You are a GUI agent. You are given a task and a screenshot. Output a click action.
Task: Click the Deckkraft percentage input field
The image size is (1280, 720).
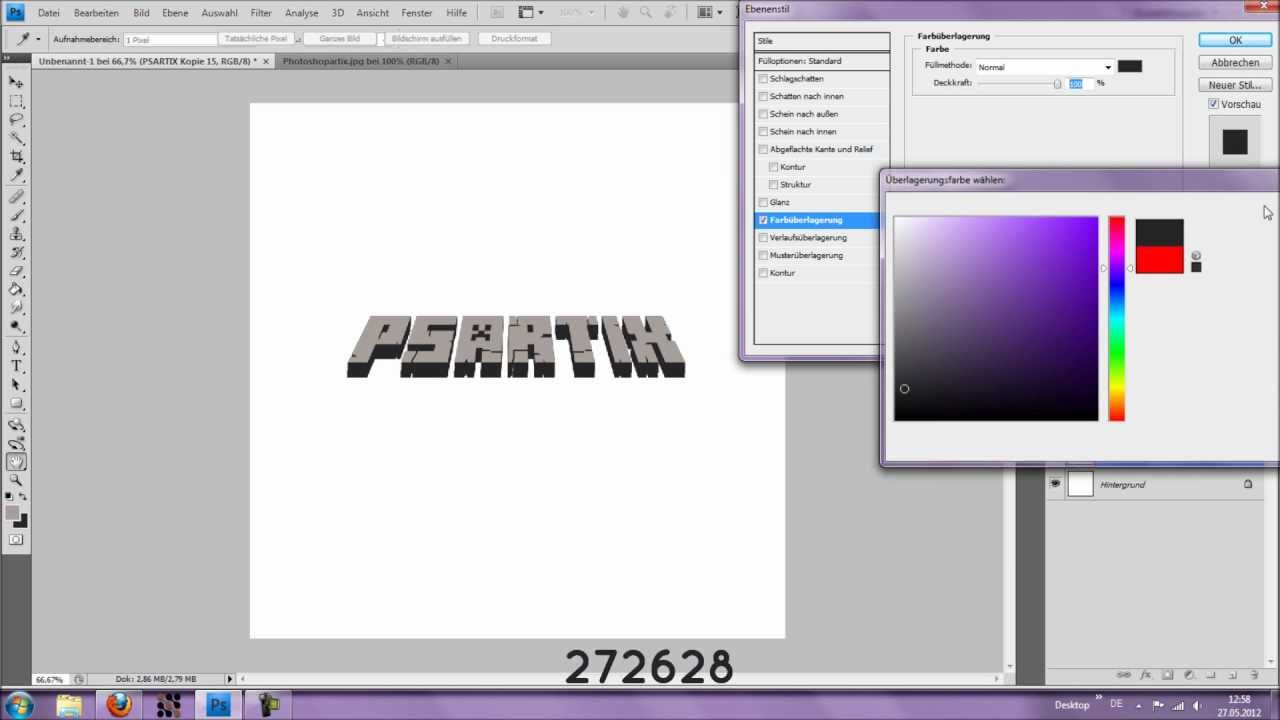pos(1081,84)
